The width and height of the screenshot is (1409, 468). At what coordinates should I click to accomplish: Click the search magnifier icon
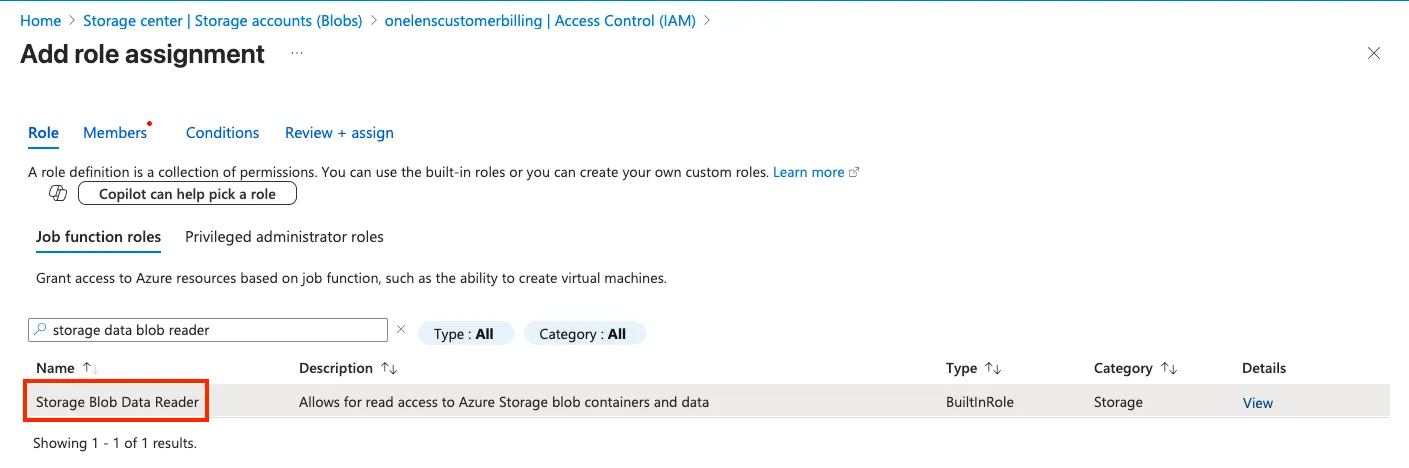coord(40,330)
